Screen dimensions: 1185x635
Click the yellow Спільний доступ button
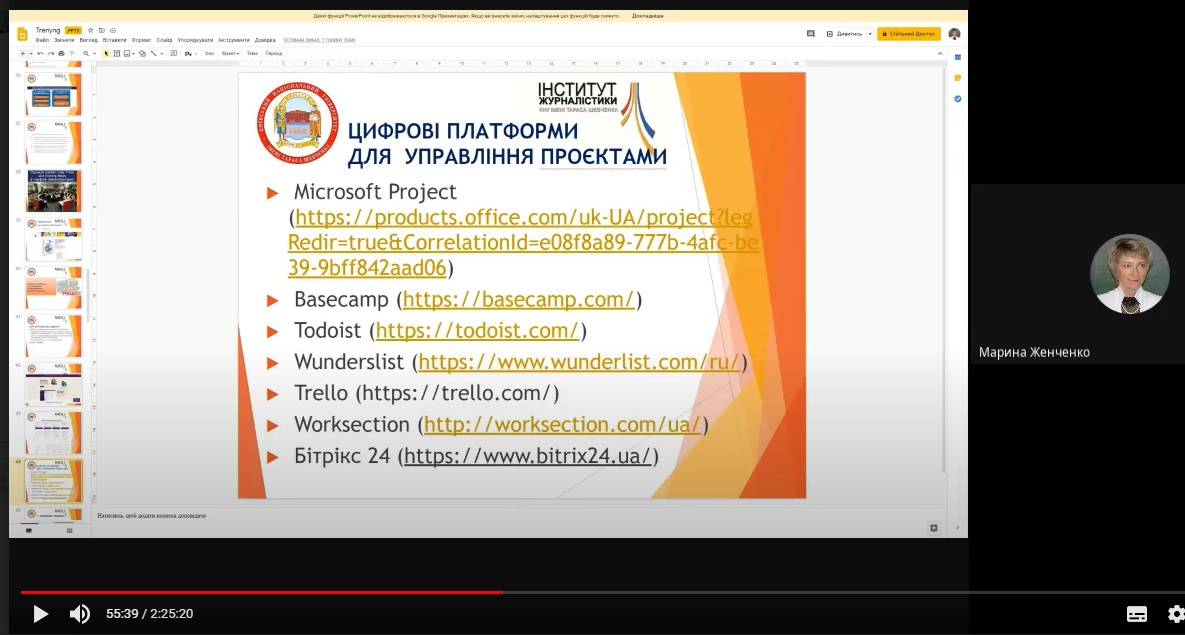point(908,34)
